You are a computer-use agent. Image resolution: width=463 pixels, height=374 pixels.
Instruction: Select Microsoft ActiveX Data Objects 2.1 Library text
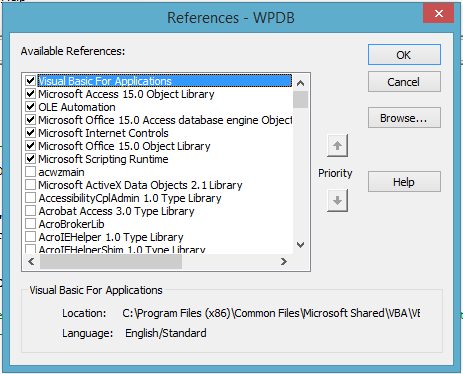(x=140, y=185)
